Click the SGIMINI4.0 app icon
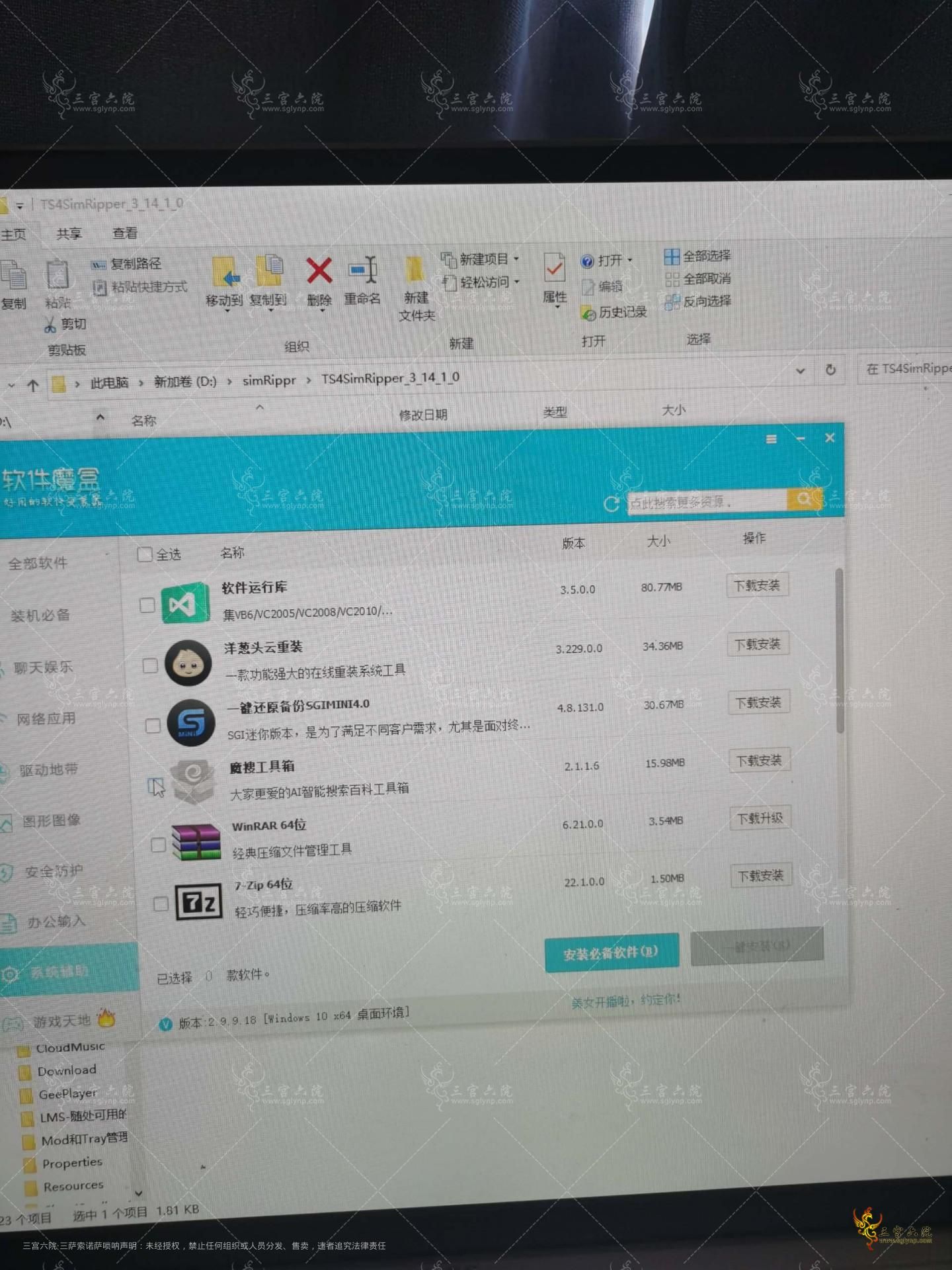The image size is (952, 1270). [191, 722]
